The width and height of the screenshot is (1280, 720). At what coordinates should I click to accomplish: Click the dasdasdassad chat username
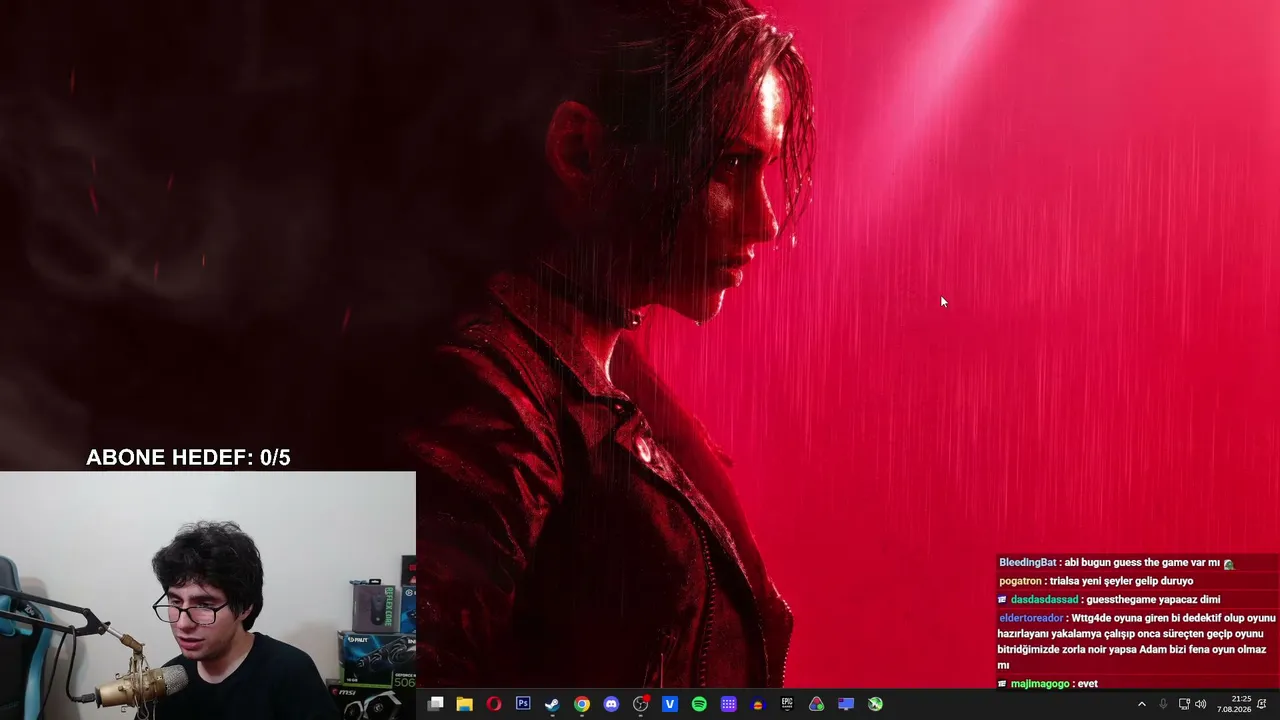click(x=1044, y=600)
